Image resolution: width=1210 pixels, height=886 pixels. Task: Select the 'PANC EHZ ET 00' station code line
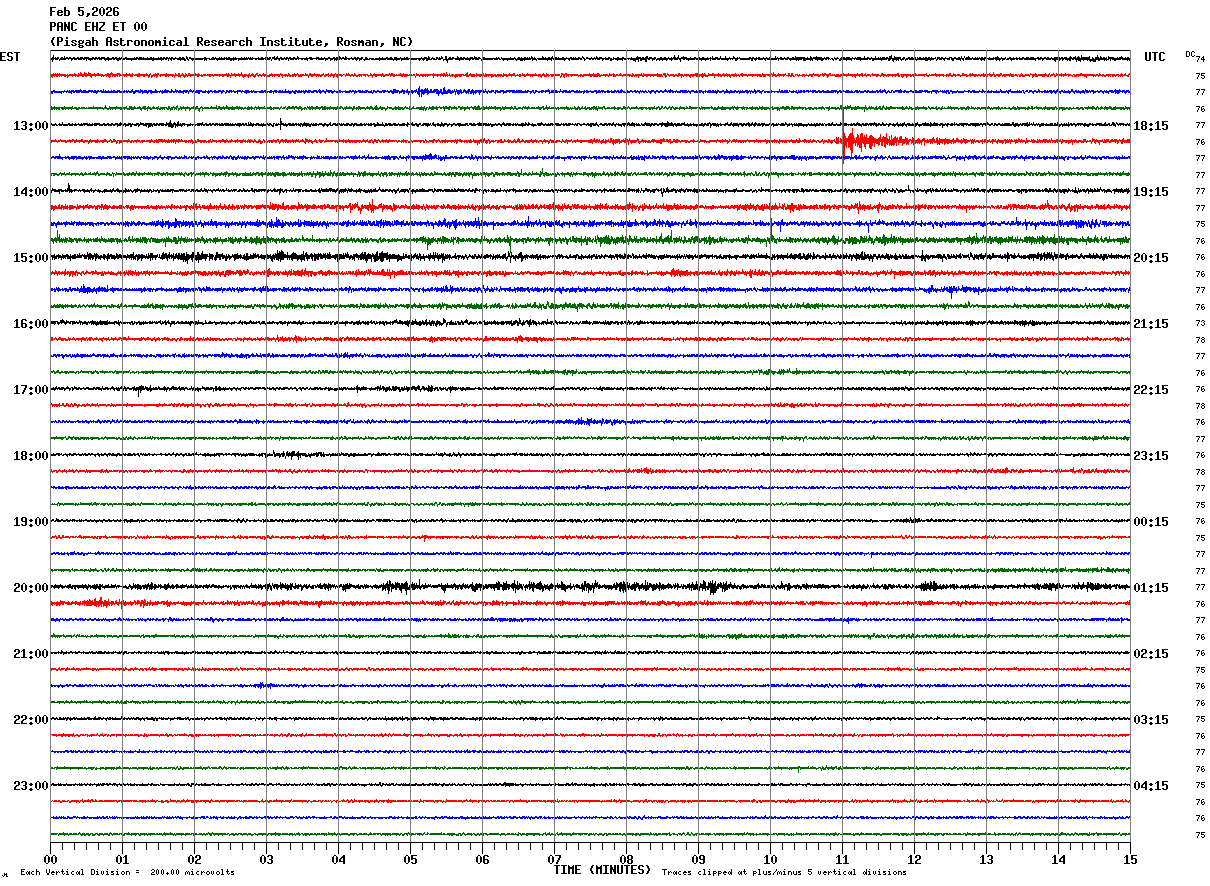tap(98, 27)
